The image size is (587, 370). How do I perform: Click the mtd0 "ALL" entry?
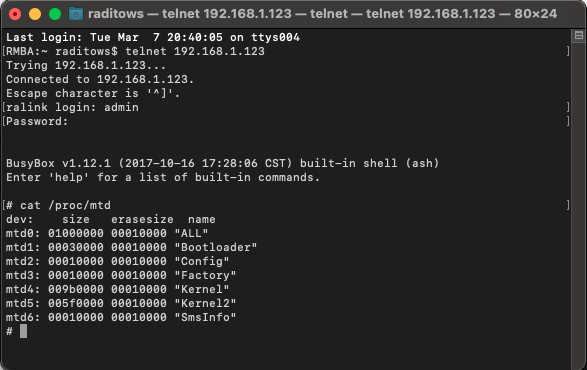point(107,234)
